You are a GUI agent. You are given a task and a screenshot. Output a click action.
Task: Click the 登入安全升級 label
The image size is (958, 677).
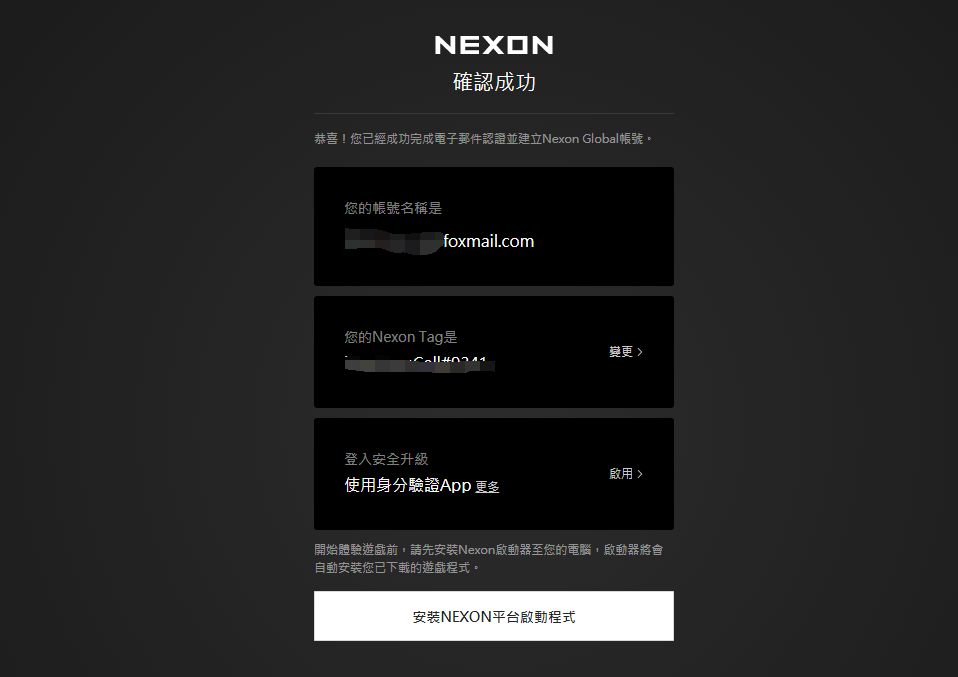click(x=386, y=459)
